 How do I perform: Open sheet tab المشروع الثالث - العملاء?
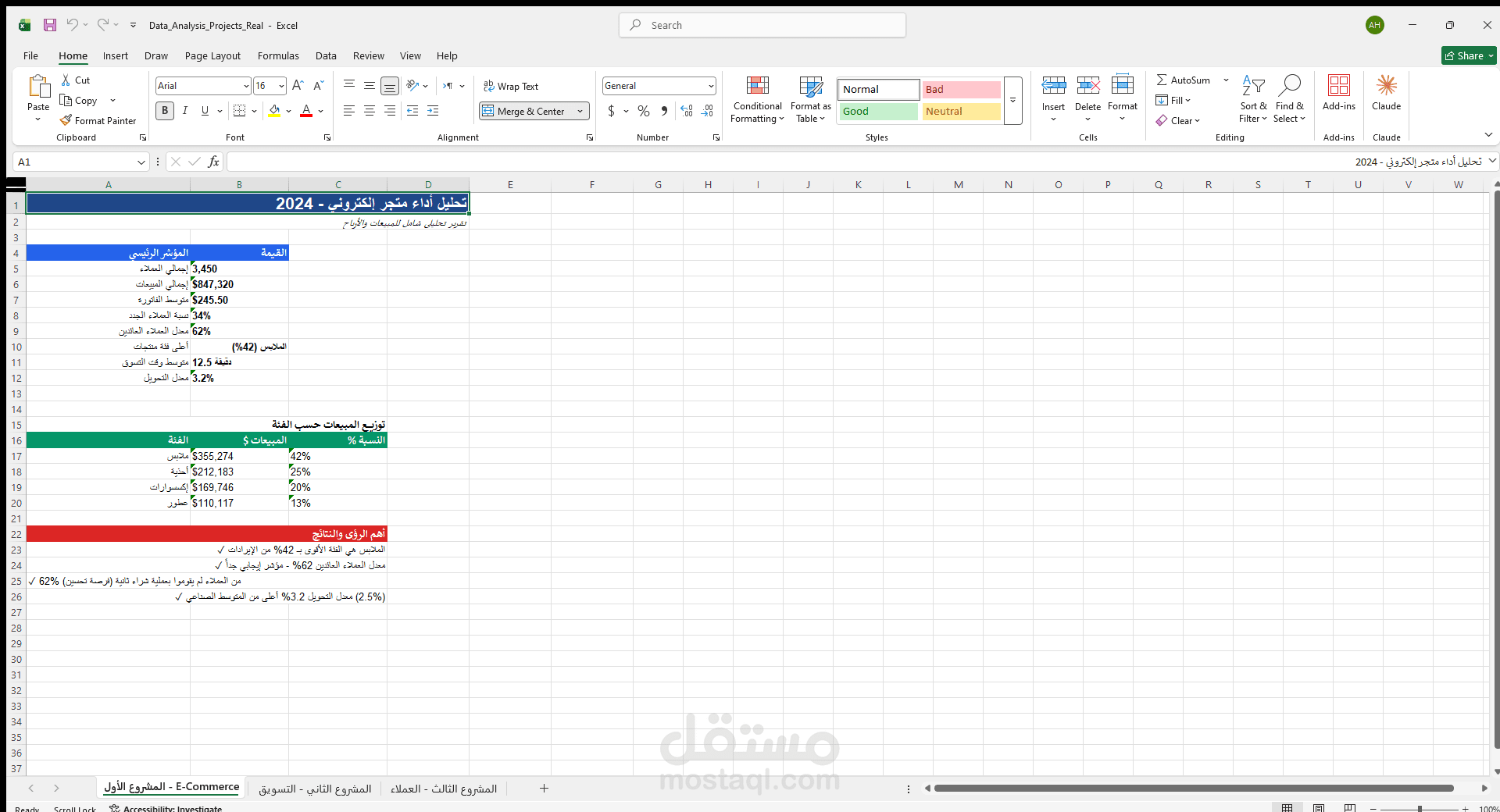[444, 789]
